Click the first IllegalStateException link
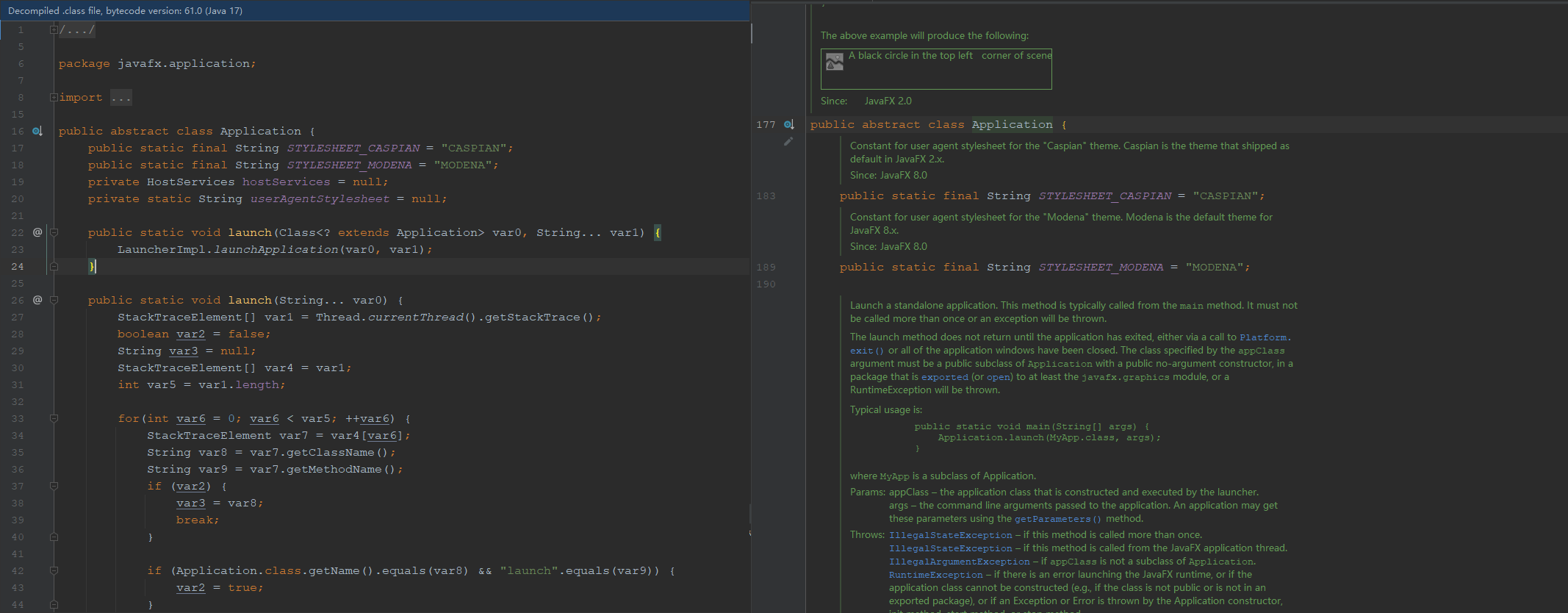Screen dimensions: 1568x613 pyautogui.click(x=951, y=535)
